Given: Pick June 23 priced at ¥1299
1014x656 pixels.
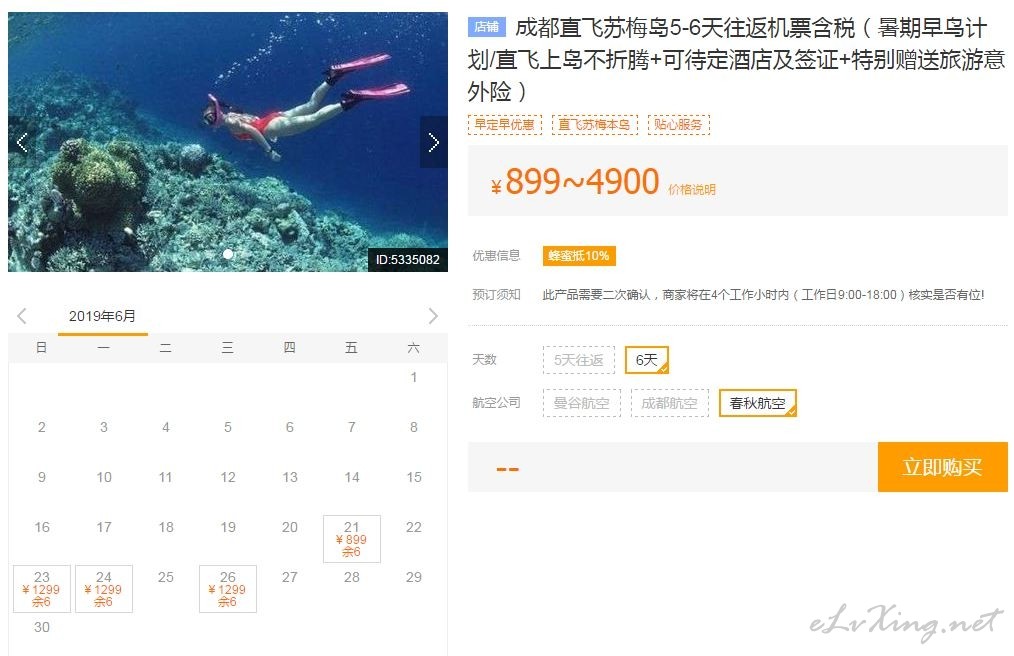Looking at the screenshot, I should pyautogui.click(x=41, y=589).
